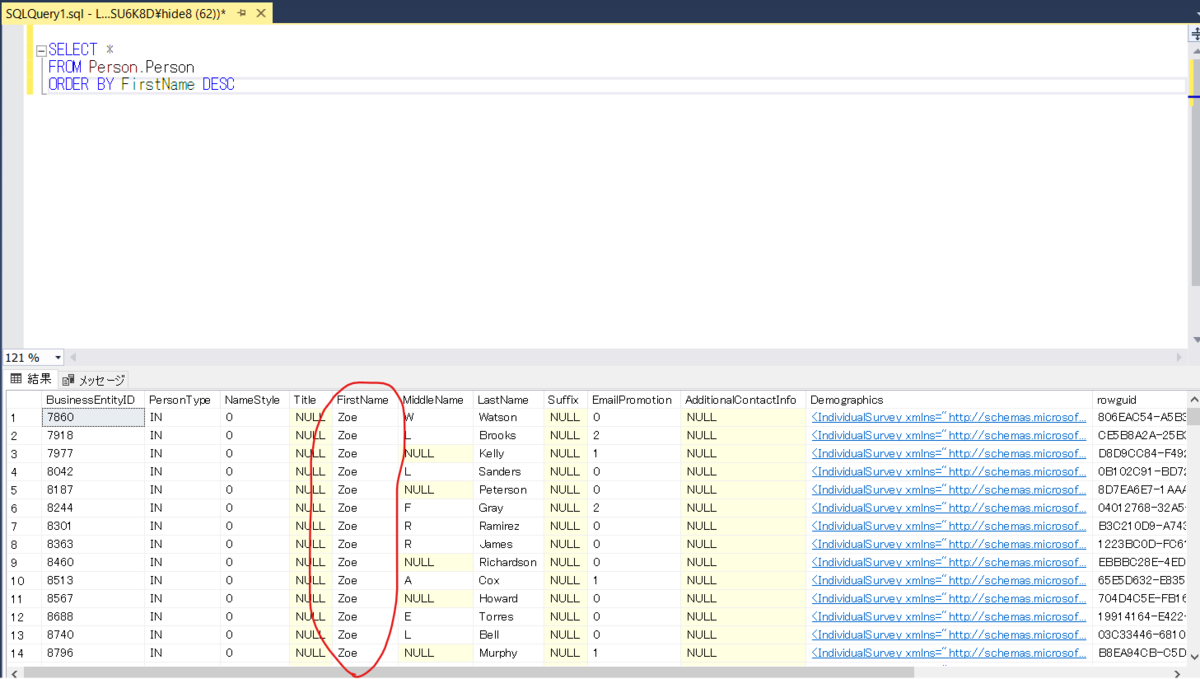Place cursor on FROM Person.Person line
Viewport: 1200px width, 679px height.
click(121, 67)
